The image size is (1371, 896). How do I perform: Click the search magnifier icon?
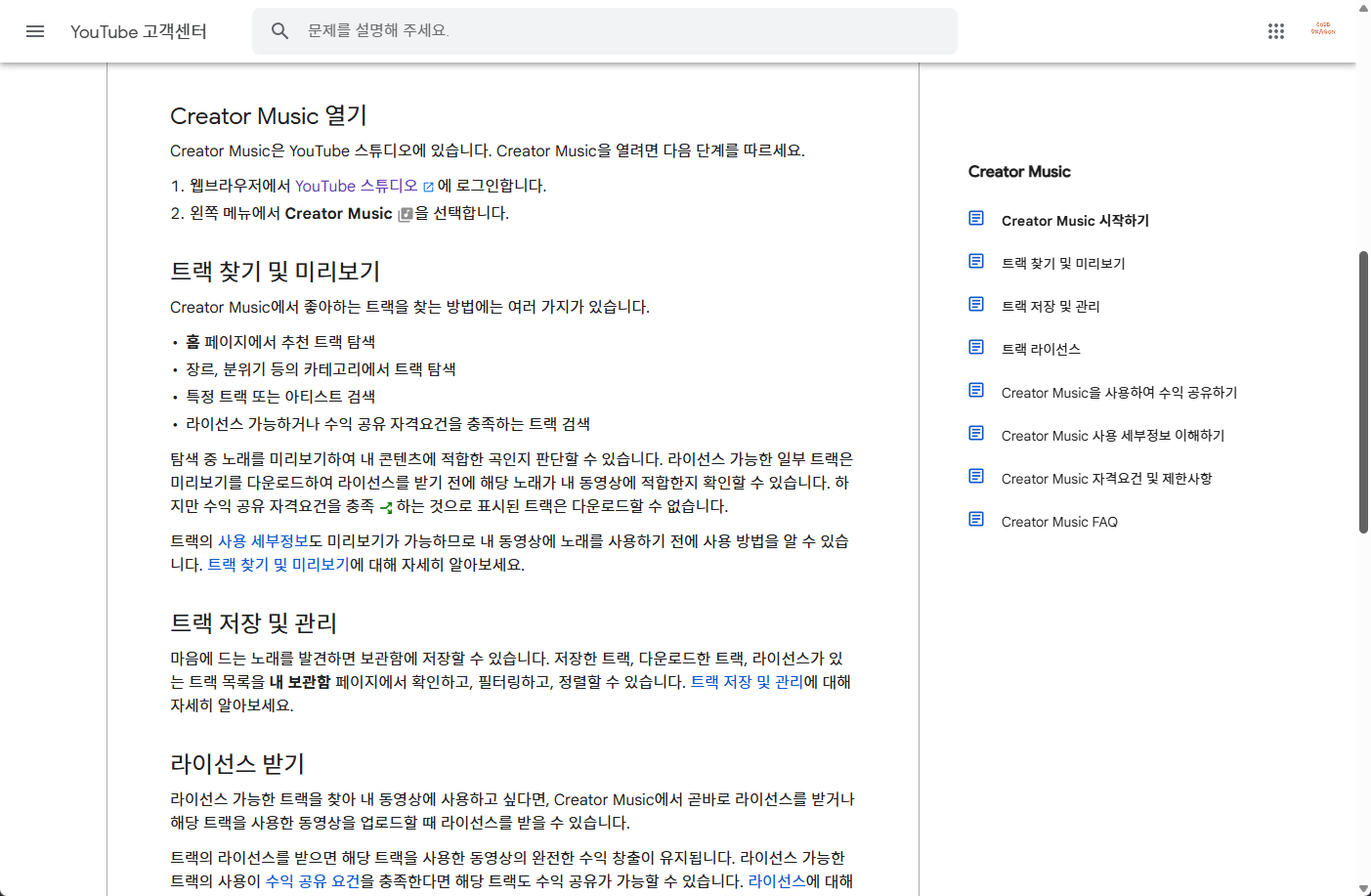click(280, 31)
